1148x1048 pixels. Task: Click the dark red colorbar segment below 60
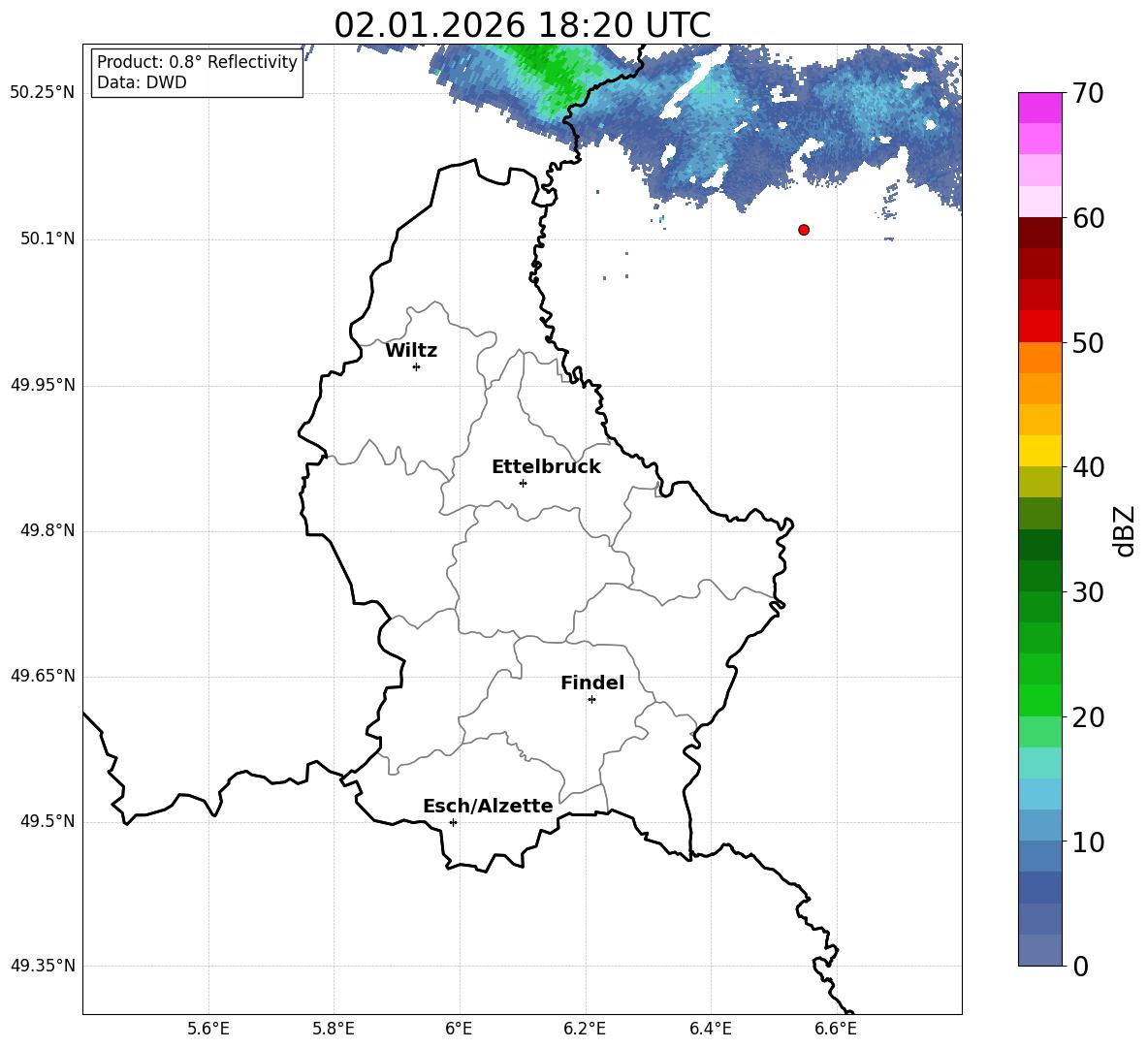[1040, 233]
